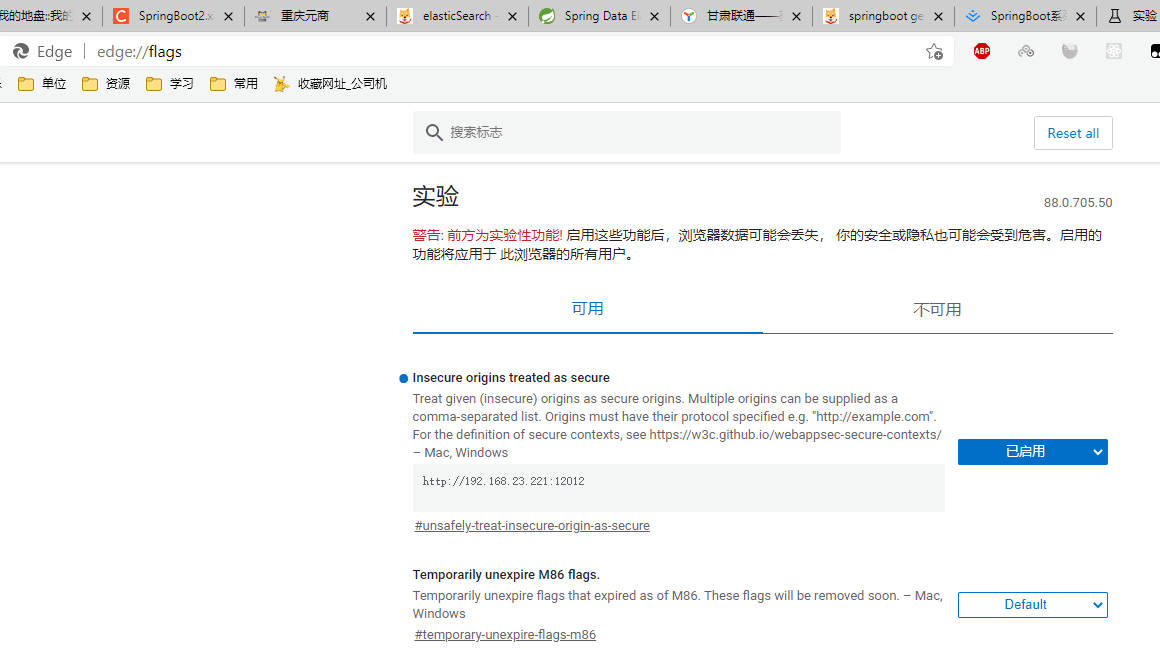
Task: Click the magnifier icon in flags search
Action: tap(434, 132)
